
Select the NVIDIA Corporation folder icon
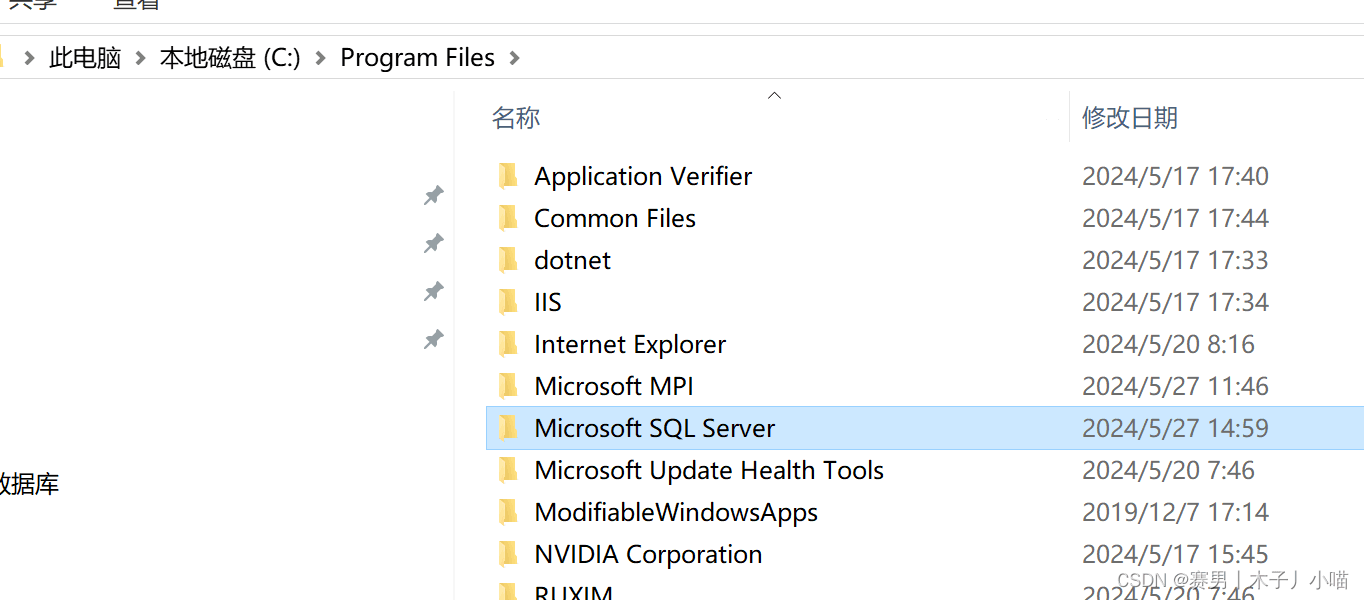509,555
